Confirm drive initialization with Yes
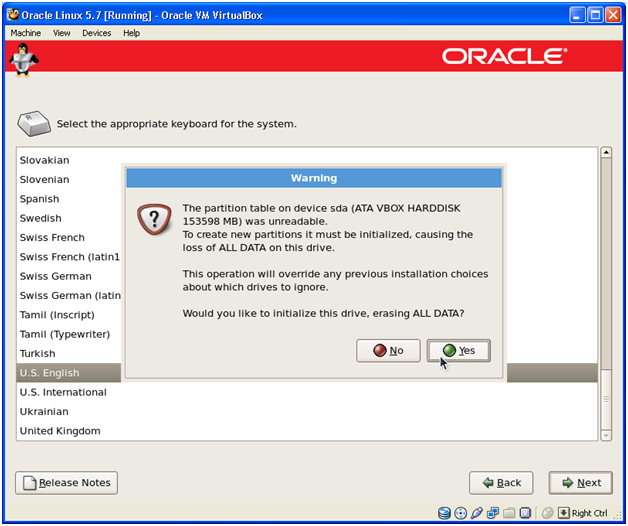 click(459, 351)
